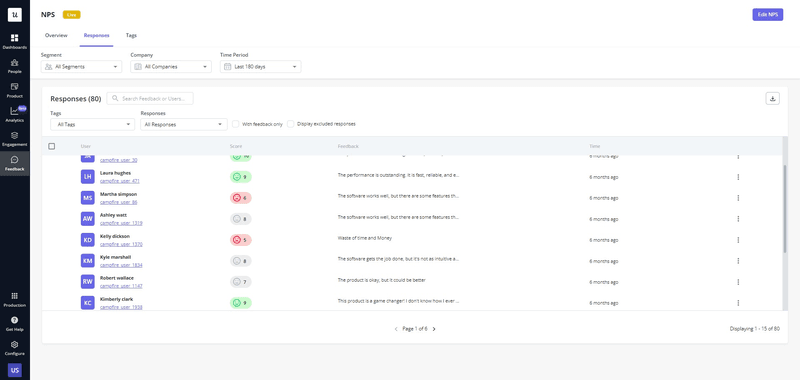Open kebab menu for Kelly dickson row

point(738,240)
